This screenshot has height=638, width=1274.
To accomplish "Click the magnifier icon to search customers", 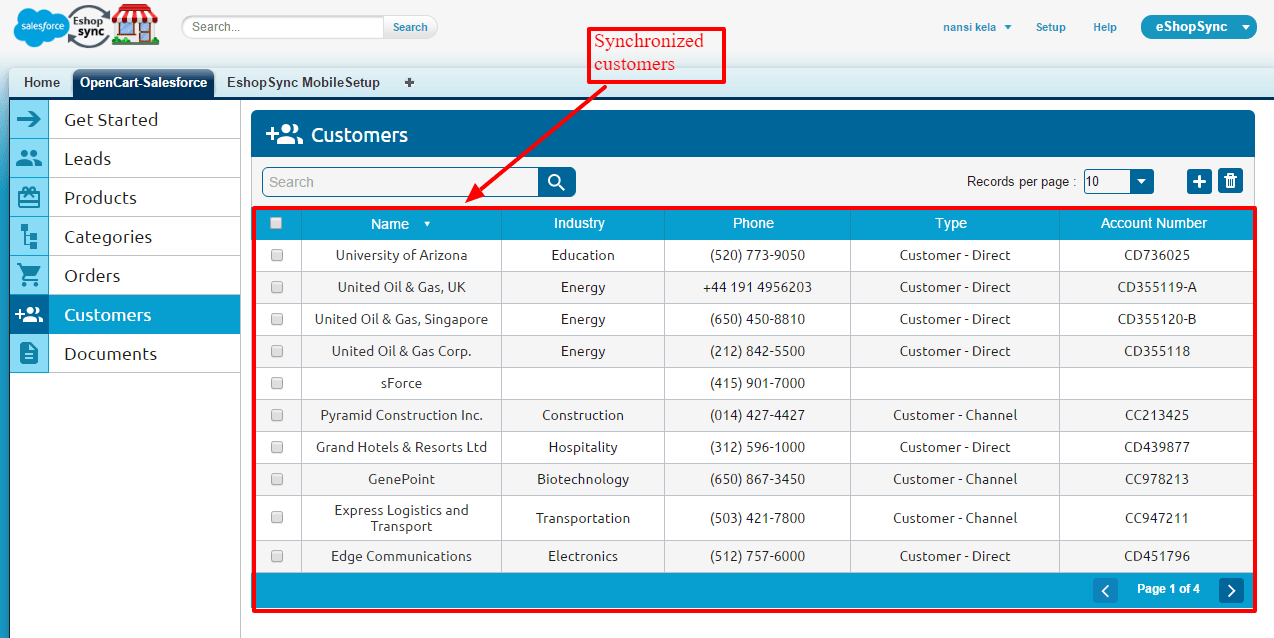I will (x=556, y=181).
